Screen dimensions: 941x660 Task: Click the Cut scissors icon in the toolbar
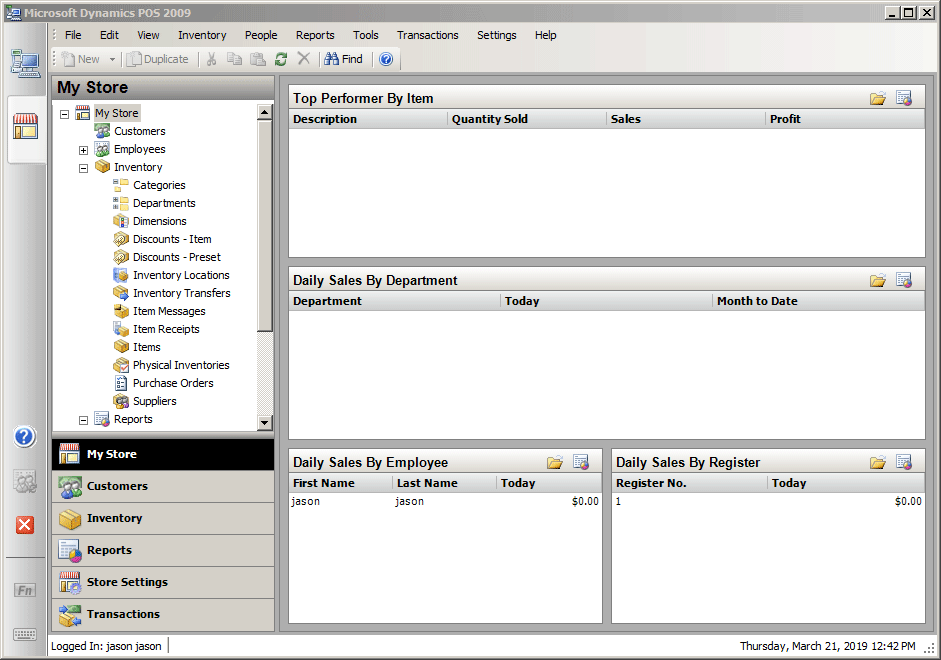pyautogui.click(x=211, y=59)
